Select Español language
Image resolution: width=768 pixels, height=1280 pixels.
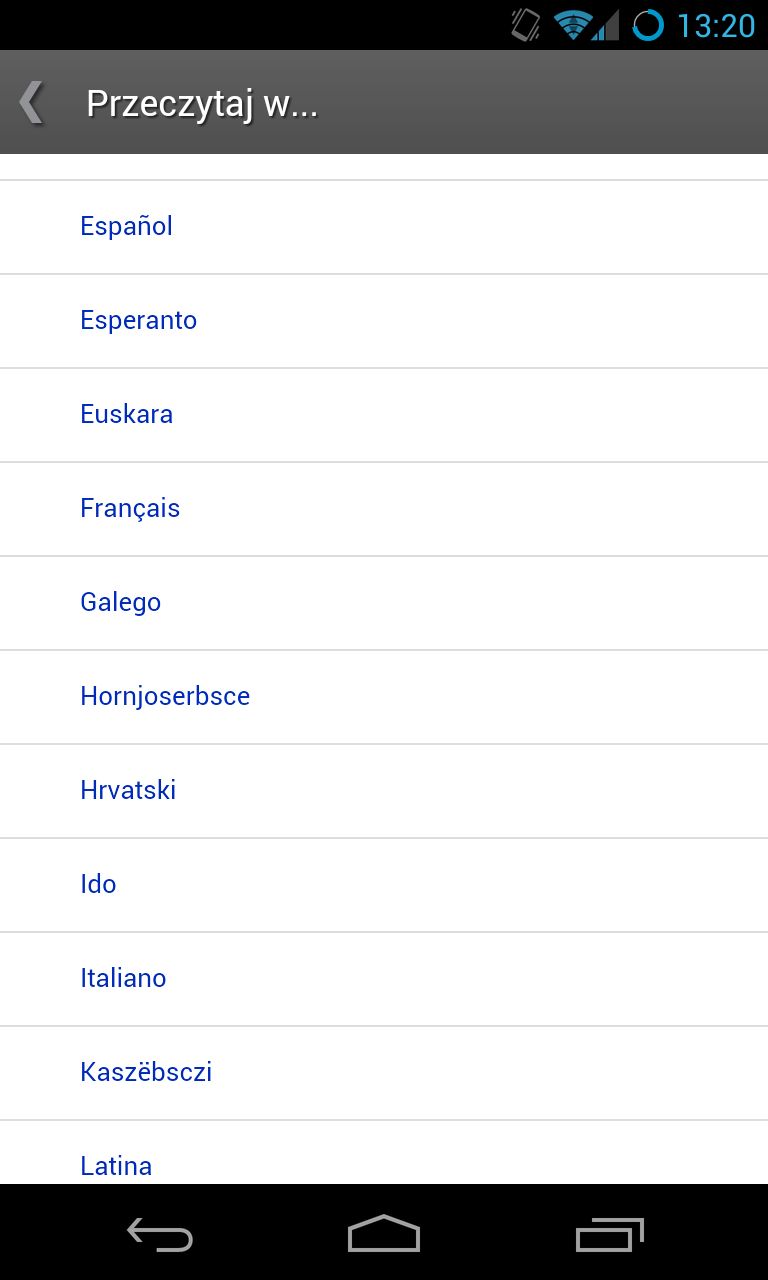tap(384, 227)
